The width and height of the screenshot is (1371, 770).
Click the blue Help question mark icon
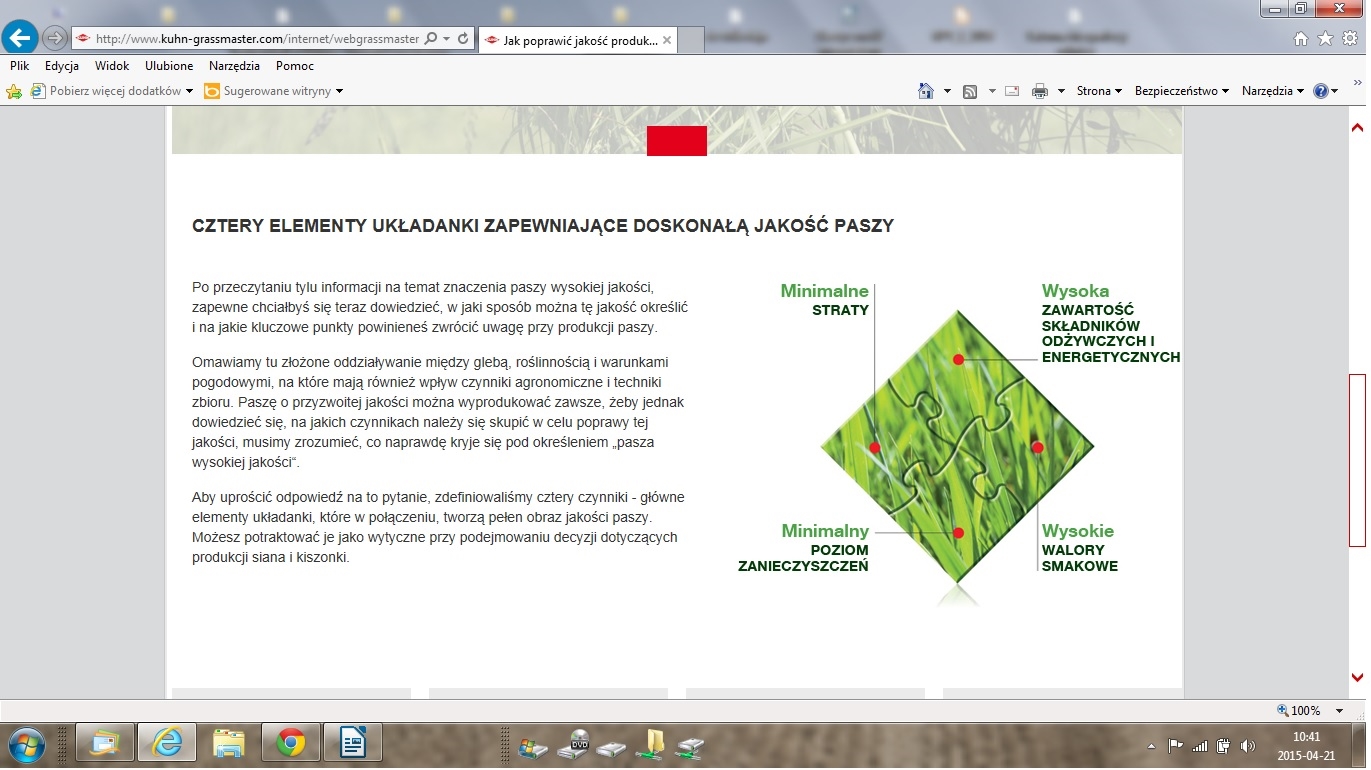(1321, 91)
